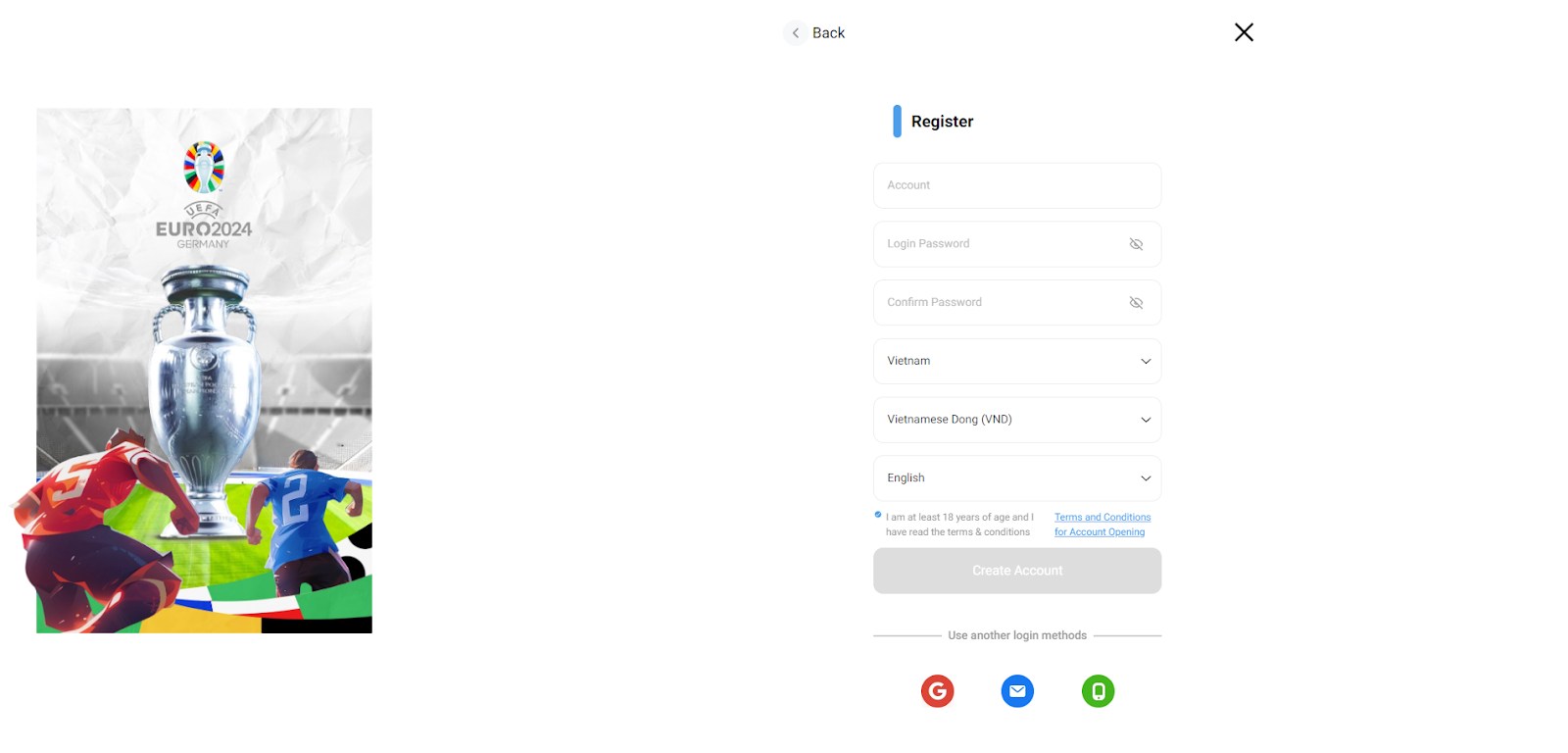
Task: Click the Create Account button
Action: (1017, 571)
